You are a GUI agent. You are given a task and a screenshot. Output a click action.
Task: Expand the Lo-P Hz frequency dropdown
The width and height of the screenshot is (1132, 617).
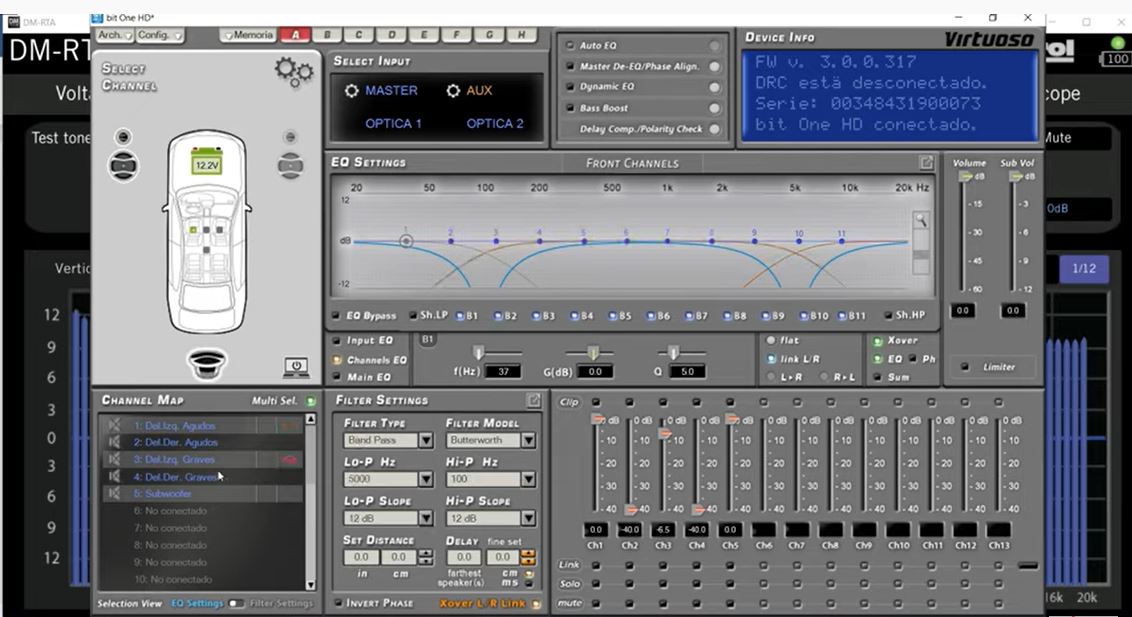click(426, 479)
